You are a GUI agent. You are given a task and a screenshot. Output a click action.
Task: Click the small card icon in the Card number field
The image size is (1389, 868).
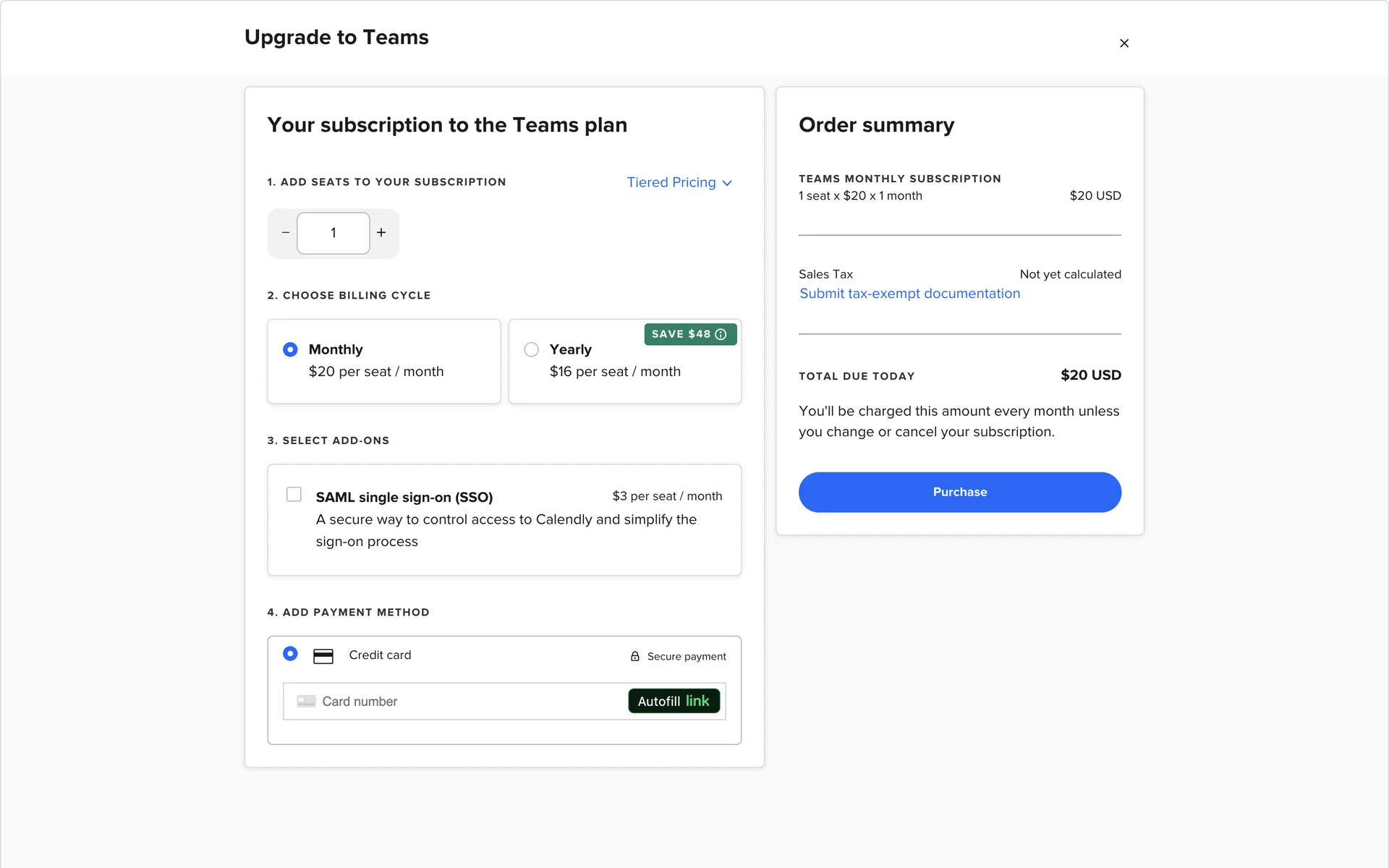pyautogui.click(x=306, y=702)
